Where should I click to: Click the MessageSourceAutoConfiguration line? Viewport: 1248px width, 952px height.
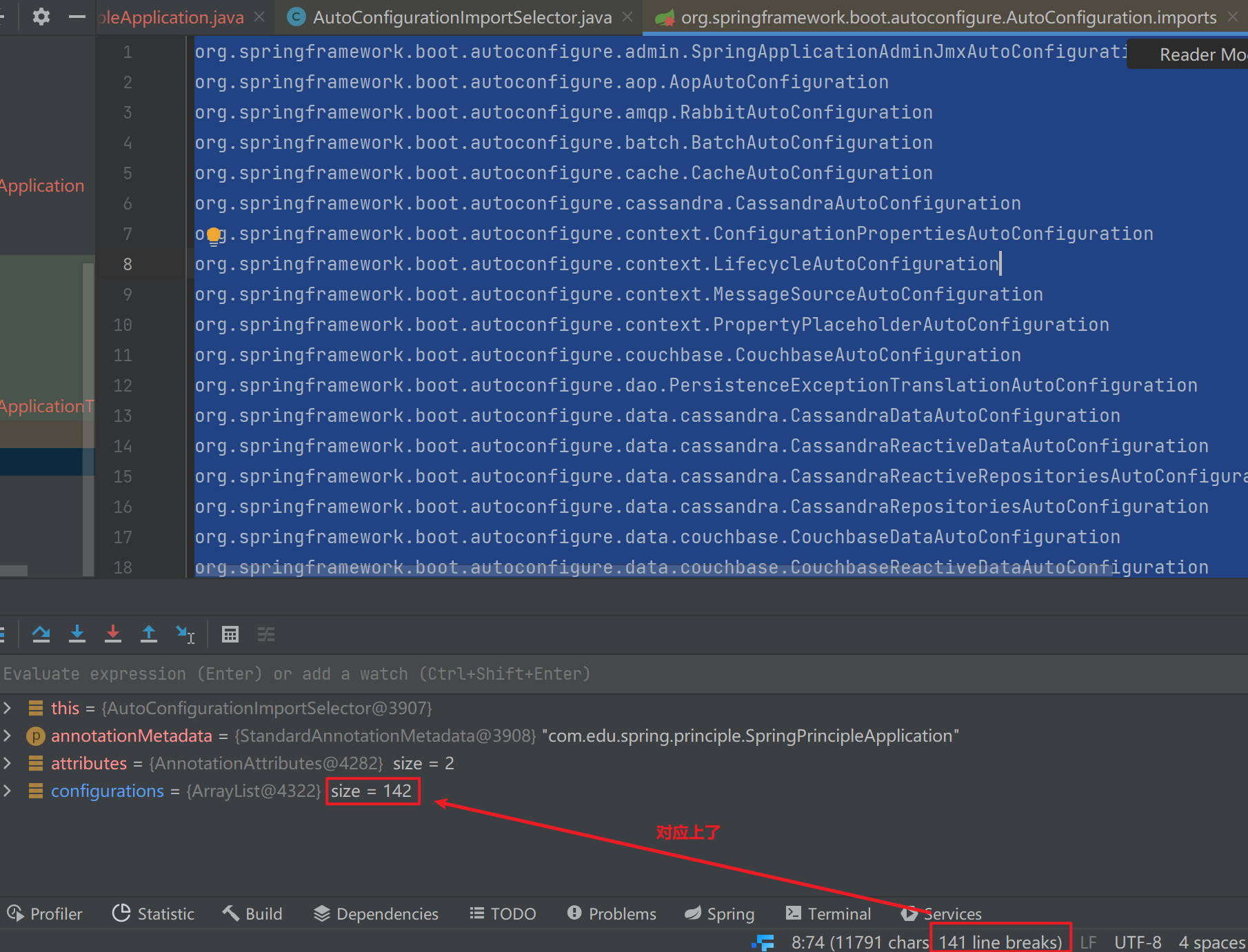pos(618,294)
